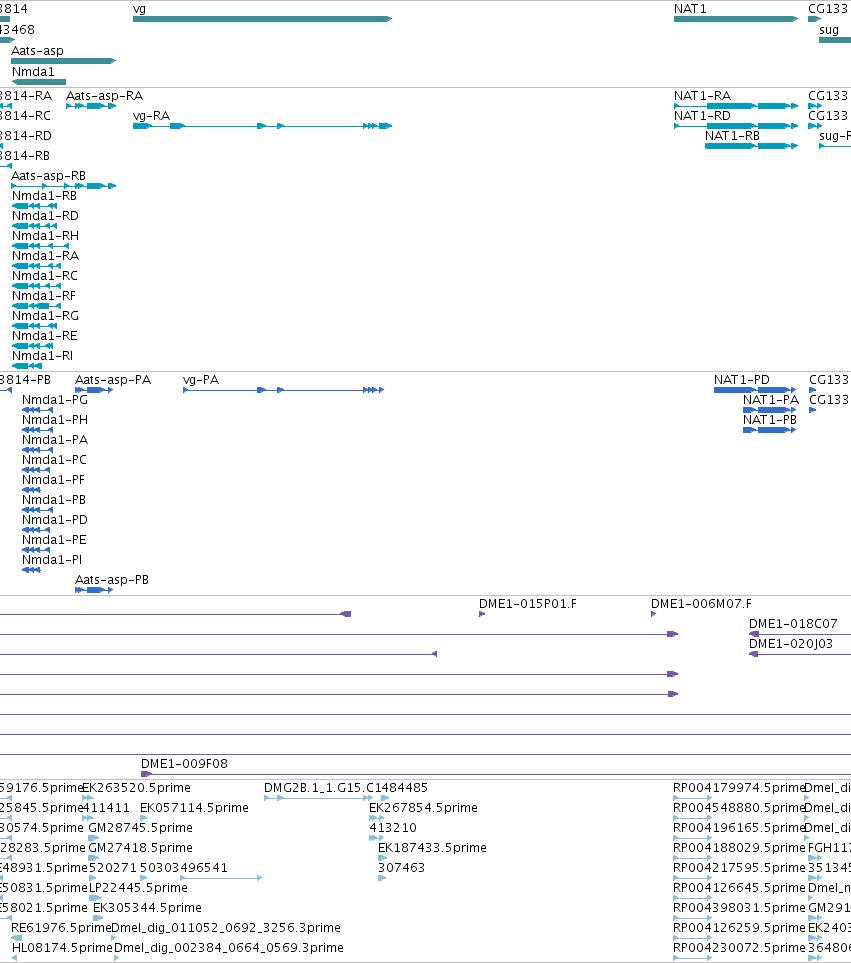The width and height of the screenshot is (851, 963).
Task: Select the Nmda1-PB protein
Action: [x=37, y=510]
